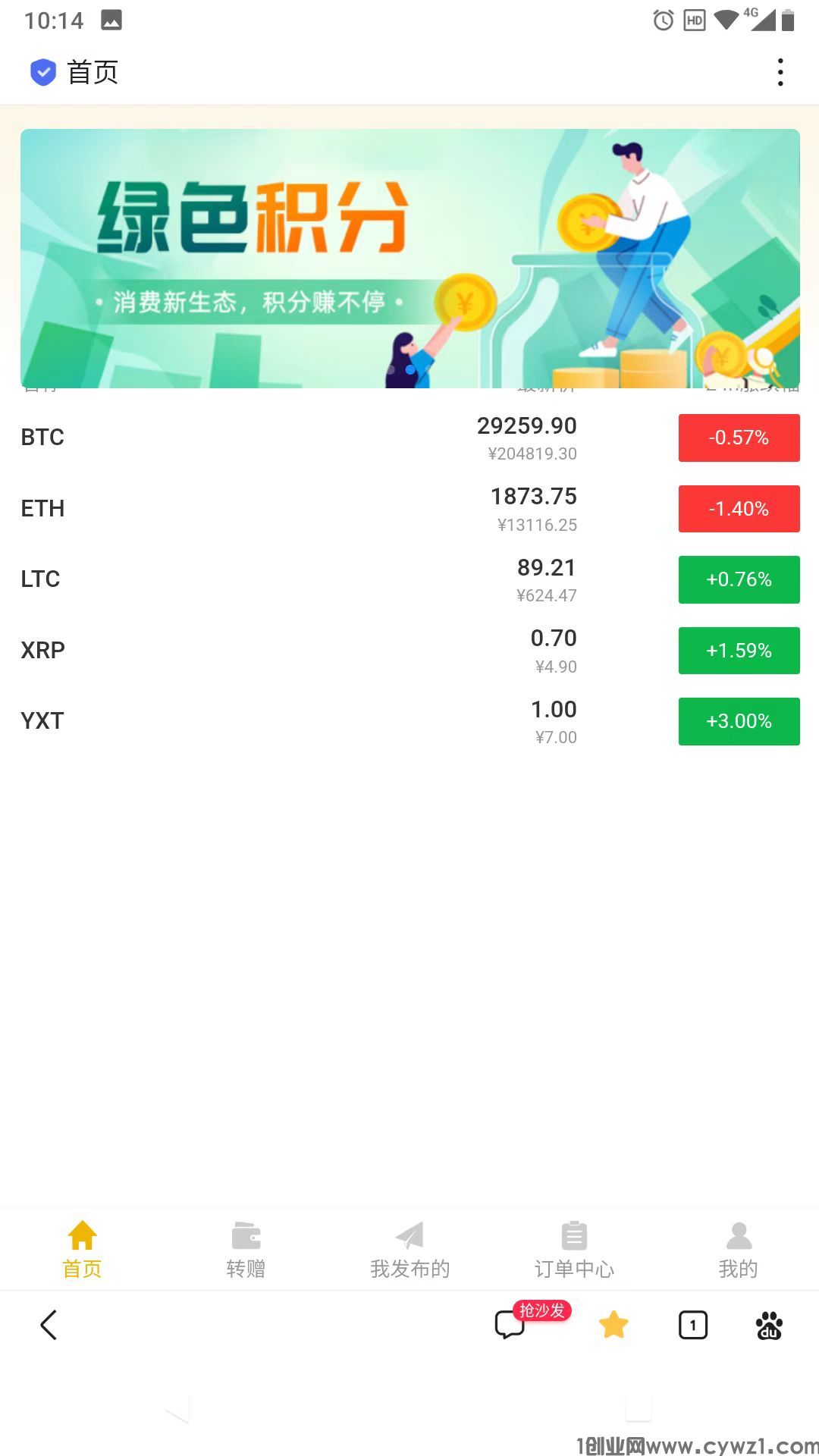Open the 我发布的 tab
Screen dimensions: 819x1456
409,1250
